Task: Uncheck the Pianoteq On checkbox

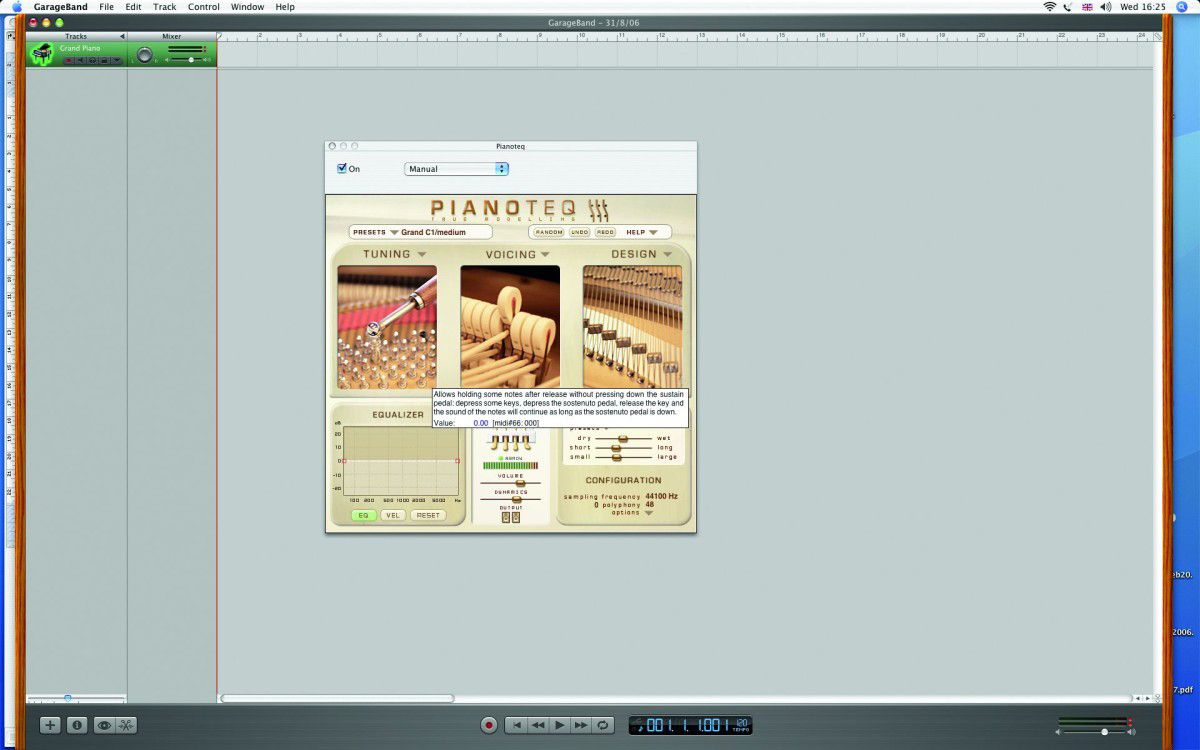Action: click(x=342, y=168)
